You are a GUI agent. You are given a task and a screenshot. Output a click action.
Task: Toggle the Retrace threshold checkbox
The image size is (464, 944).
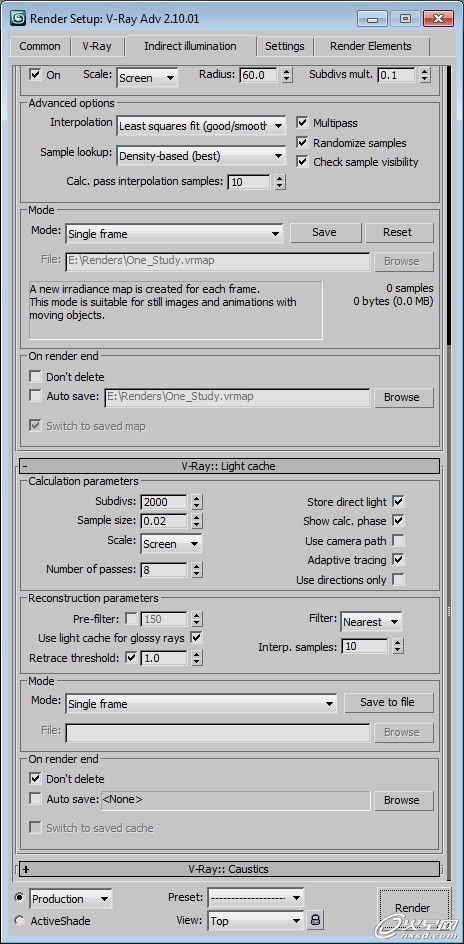(131, 657)
